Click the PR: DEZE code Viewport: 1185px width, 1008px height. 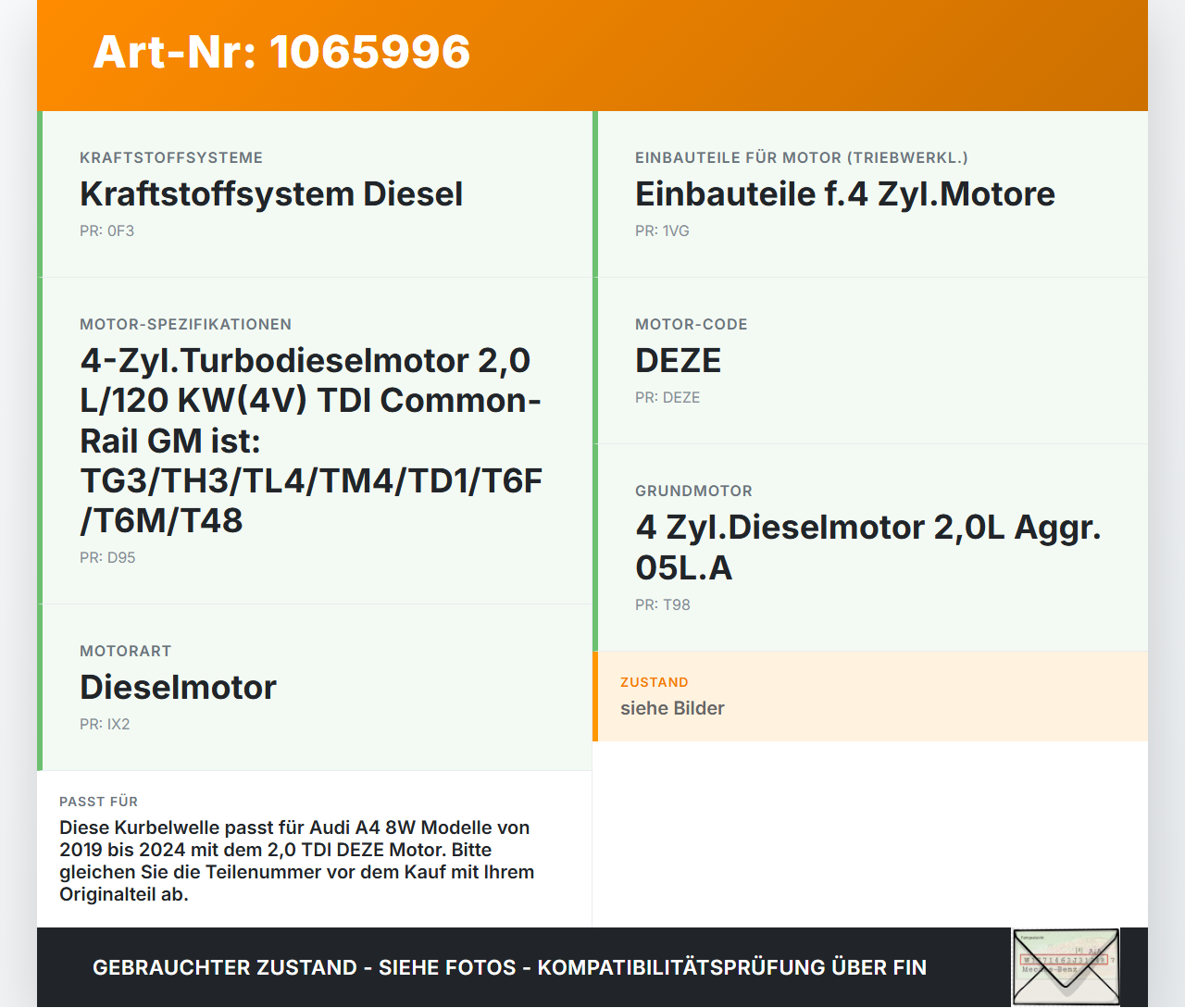[x=667, y=398]
